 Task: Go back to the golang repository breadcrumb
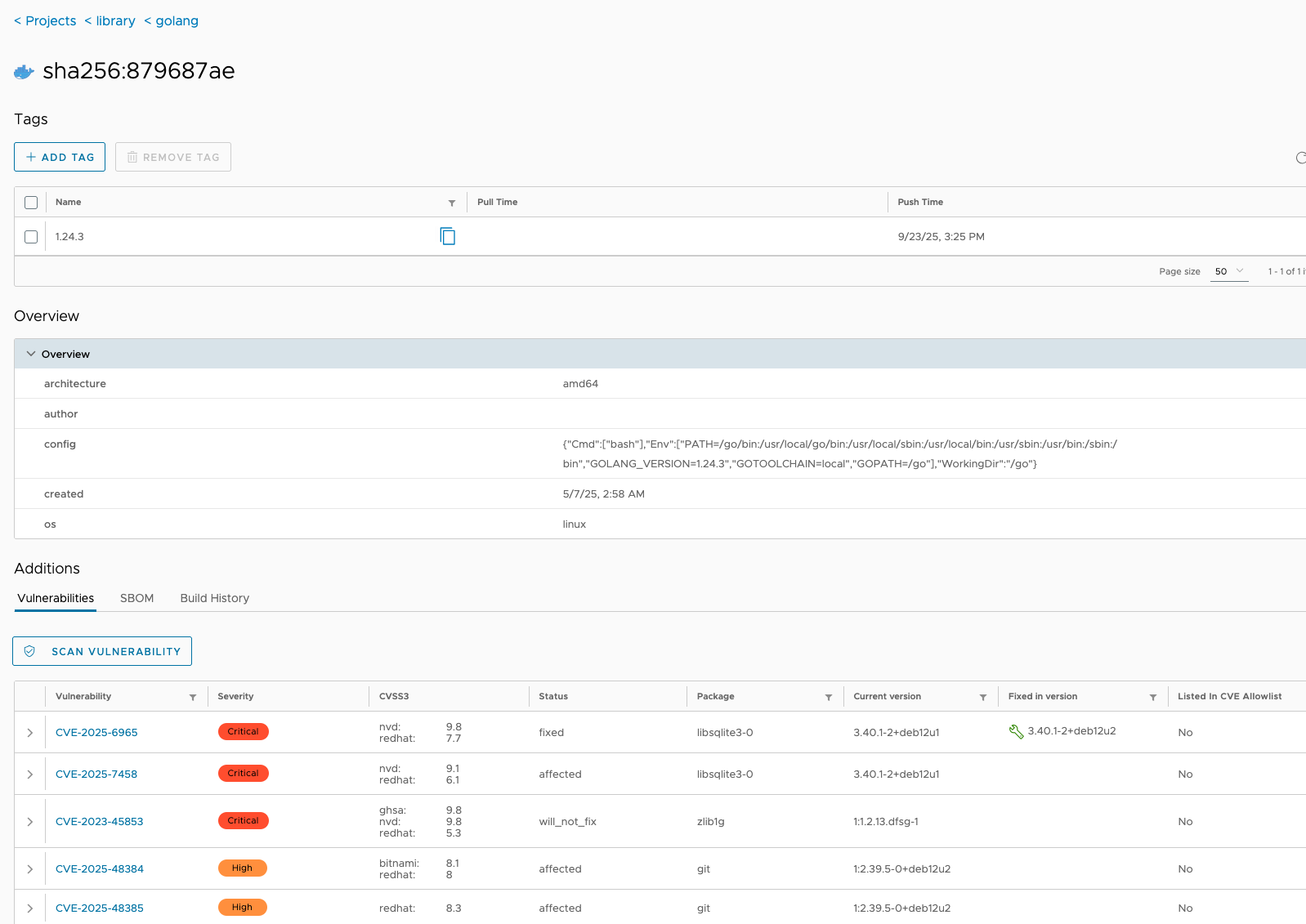[x=176, y=20]
